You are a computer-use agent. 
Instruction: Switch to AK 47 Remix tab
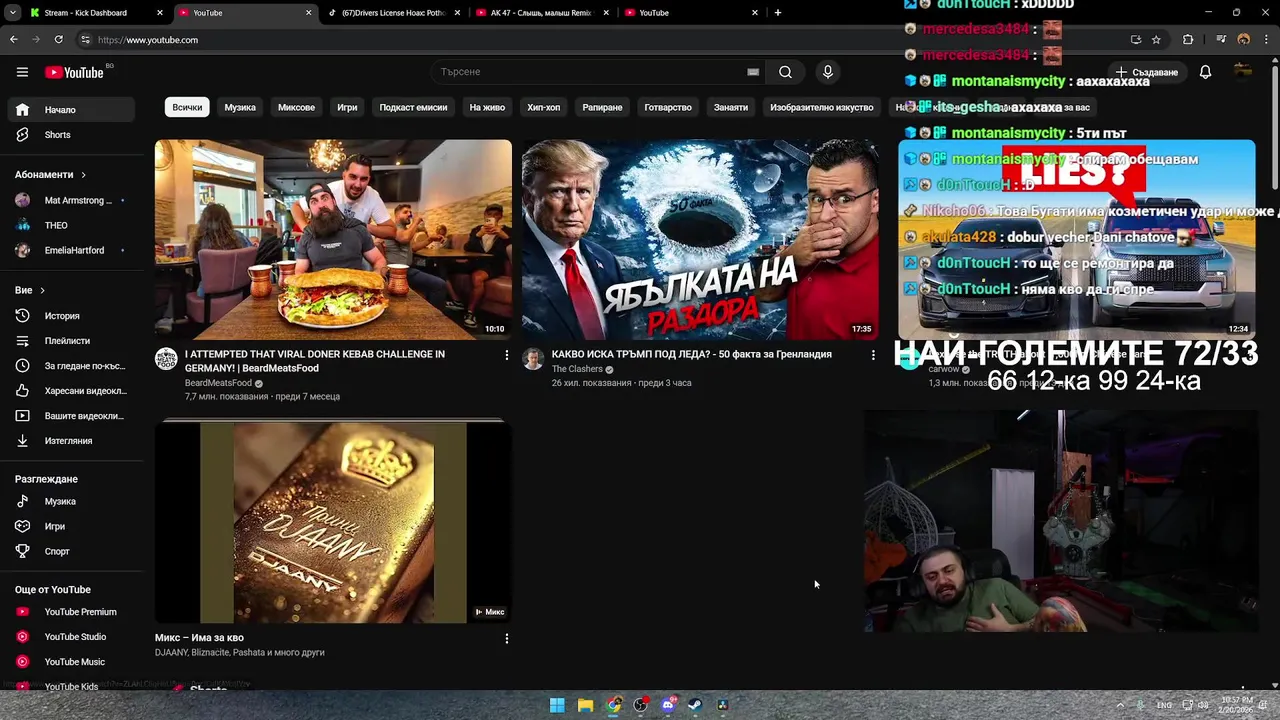click(x=540, y=13)
